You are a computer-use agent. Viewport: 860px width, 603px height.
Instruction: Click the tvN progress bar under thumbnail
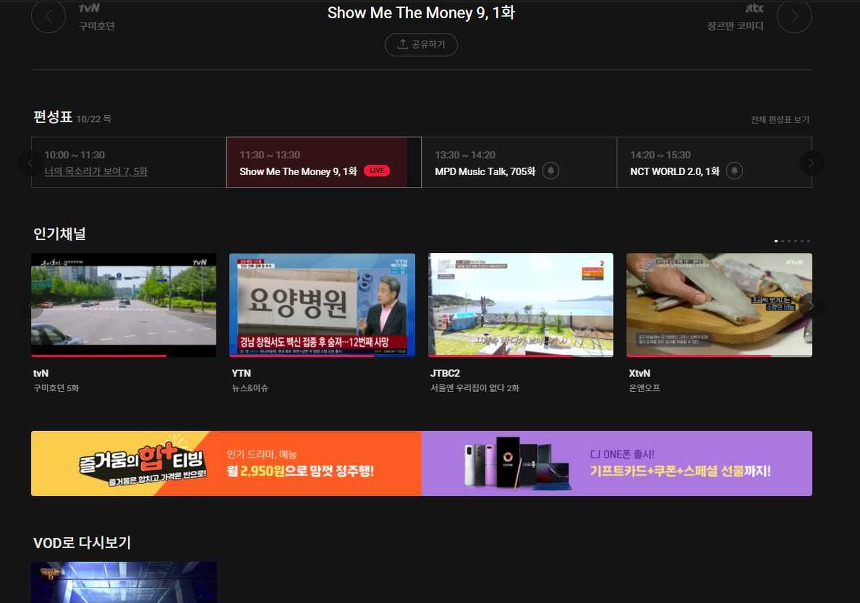tap(124, 356)
